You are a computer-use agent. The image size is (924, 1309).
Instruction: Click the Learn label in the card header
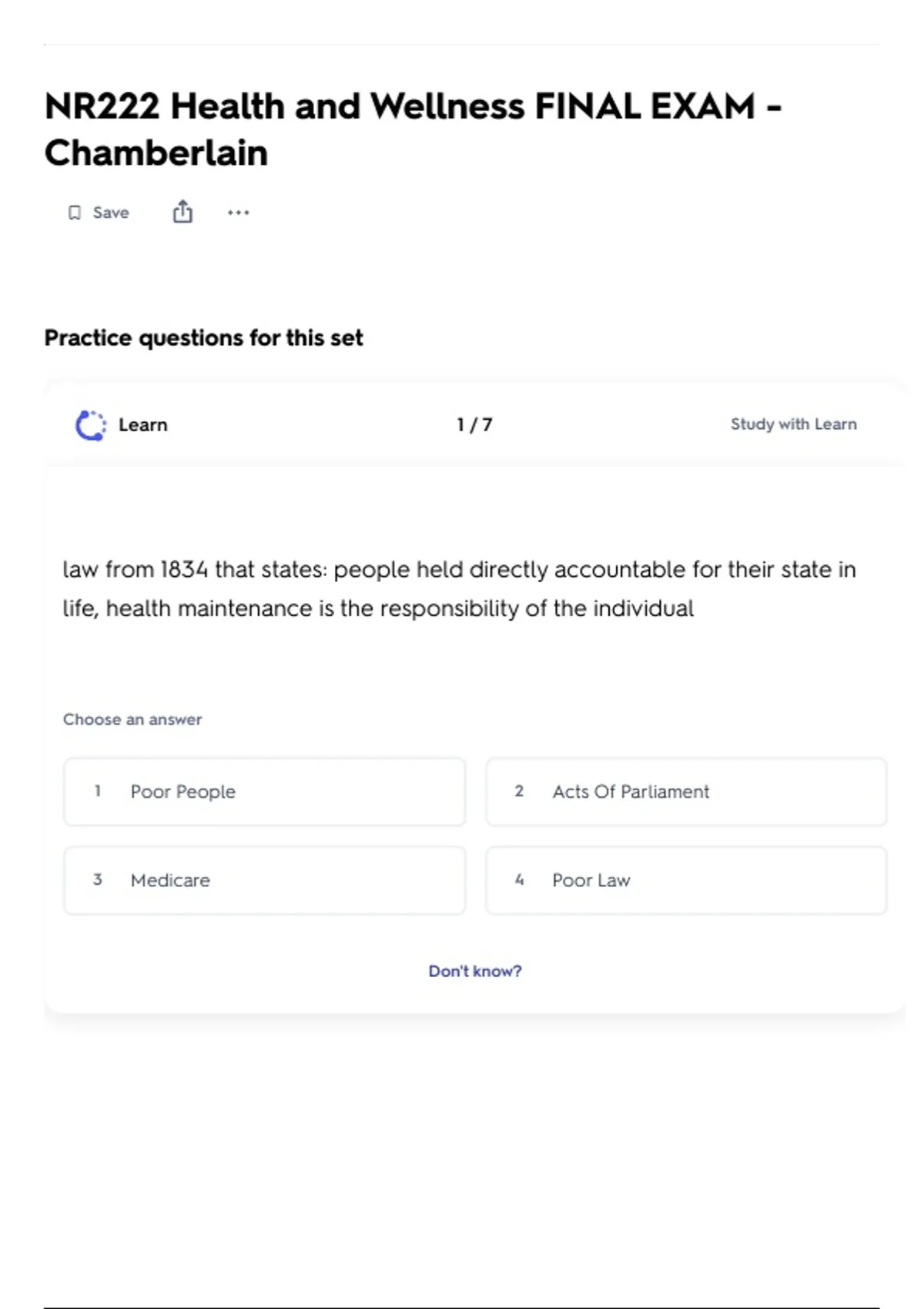[143, 425]
